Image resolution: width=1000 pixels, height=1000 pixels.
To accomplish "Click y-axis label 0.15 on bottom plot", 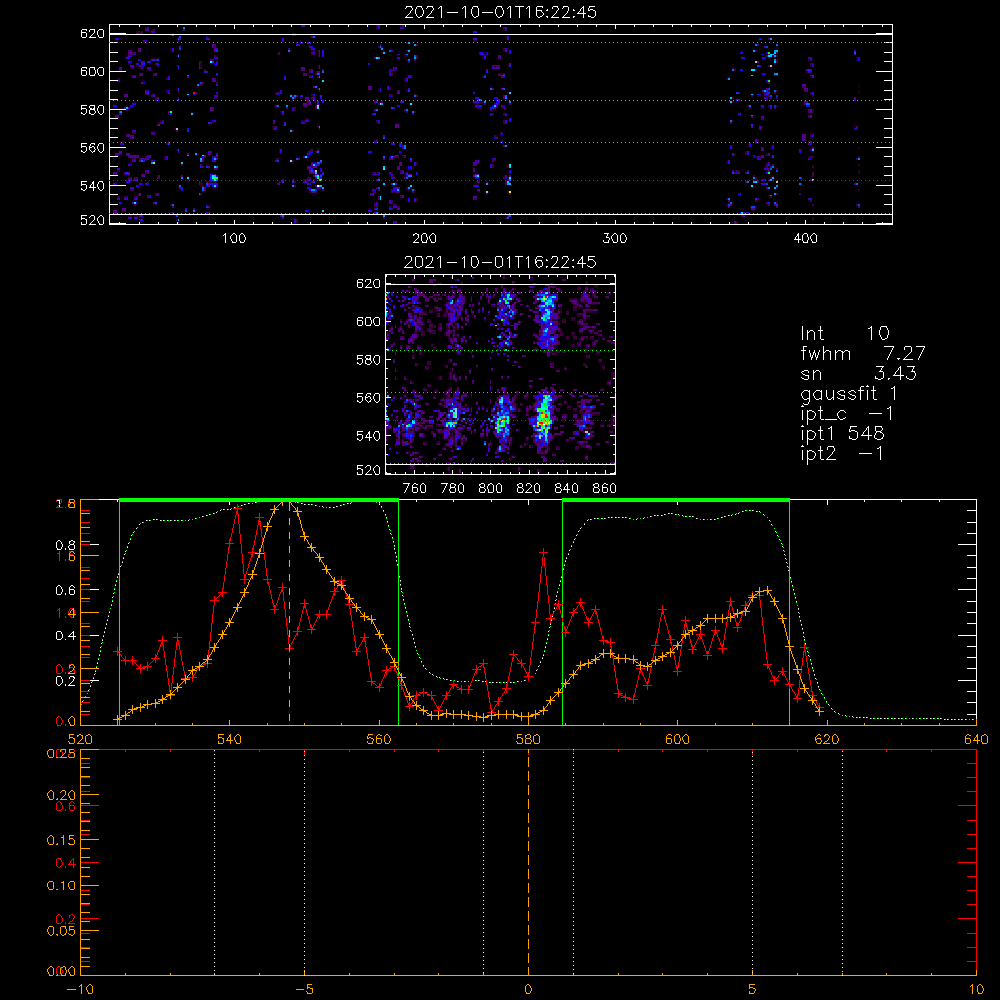I will tap(61, 841).
